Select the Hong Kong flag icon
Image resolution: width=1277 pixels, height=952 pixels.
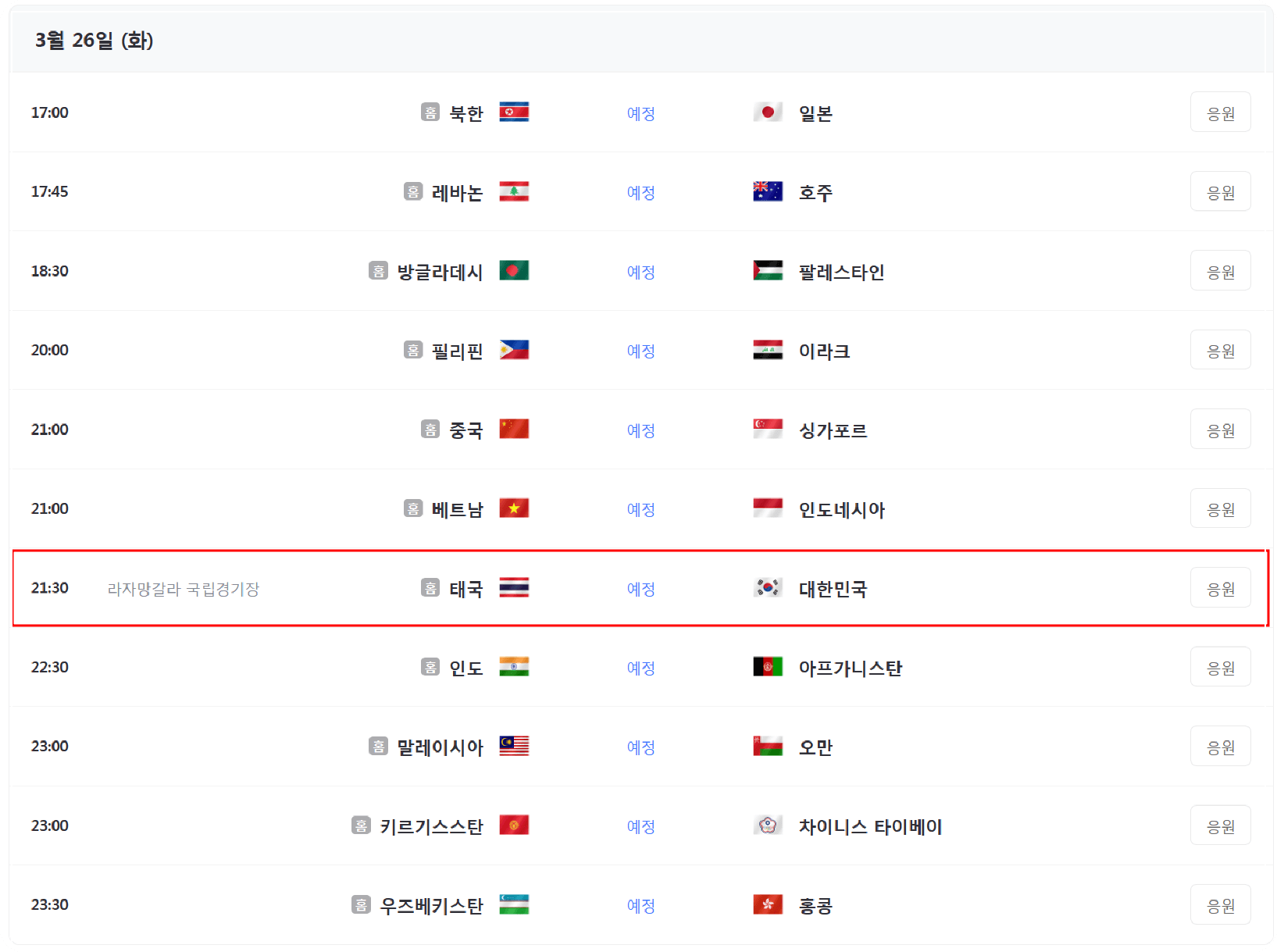coord(769,904)
